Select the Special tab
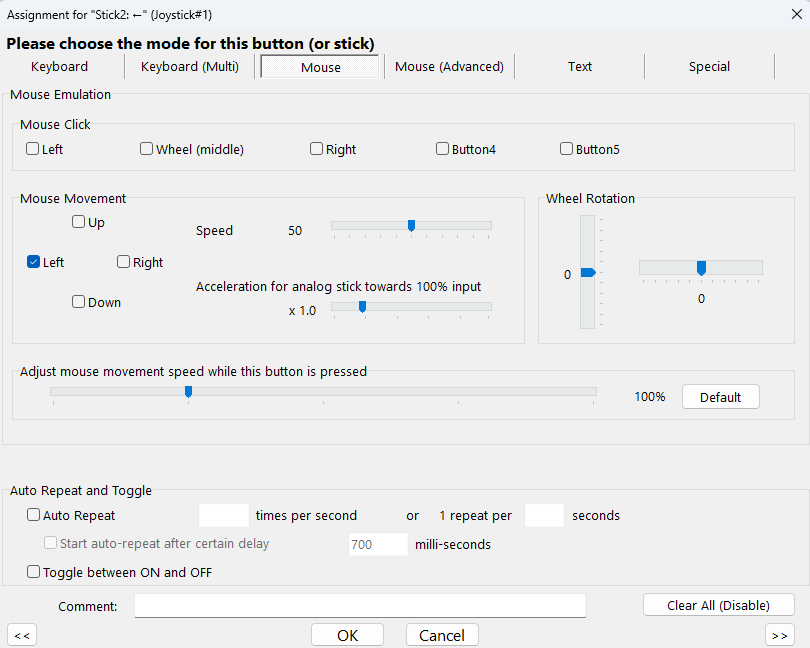This screenshot has height=648, width=810. 709,67
